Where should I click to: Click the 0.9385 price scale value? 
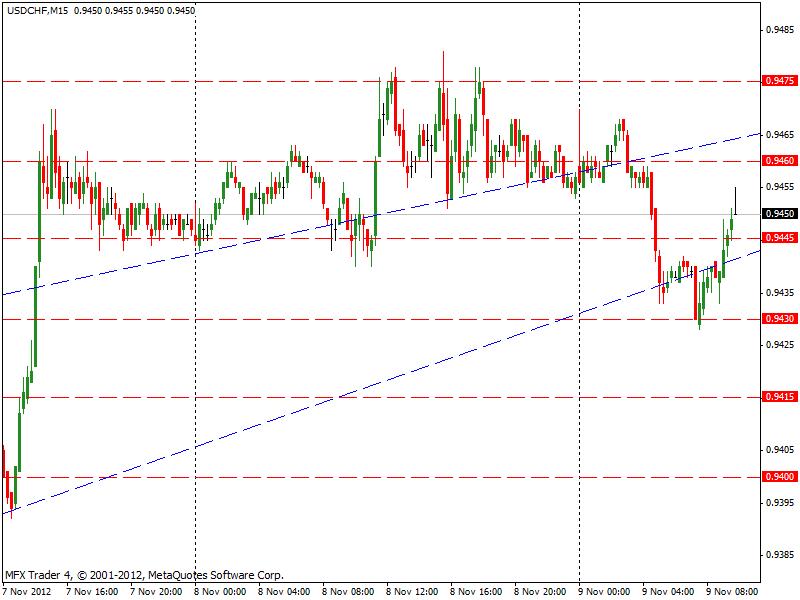780,555
